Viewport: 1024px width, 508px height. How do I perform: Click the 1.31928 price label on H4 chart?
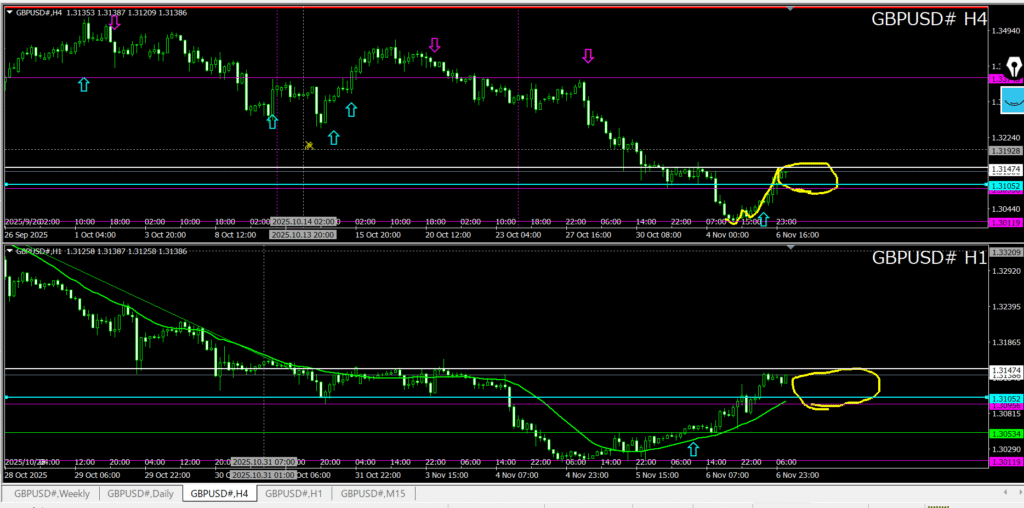1003,150
